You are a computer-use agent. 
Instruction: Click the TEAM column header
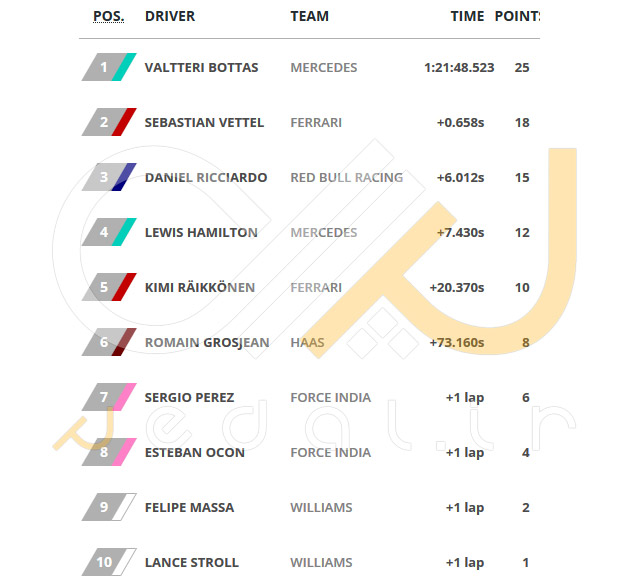(310, 16)
